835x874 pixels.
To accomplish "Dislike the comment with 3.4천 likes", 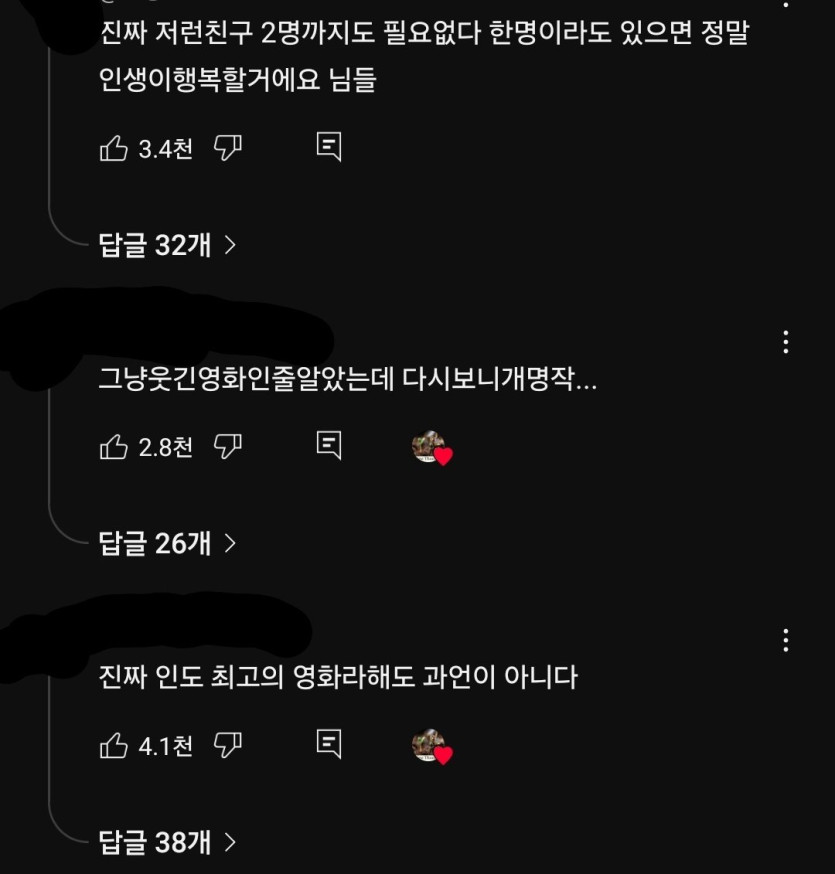I will tap(228, 148).
